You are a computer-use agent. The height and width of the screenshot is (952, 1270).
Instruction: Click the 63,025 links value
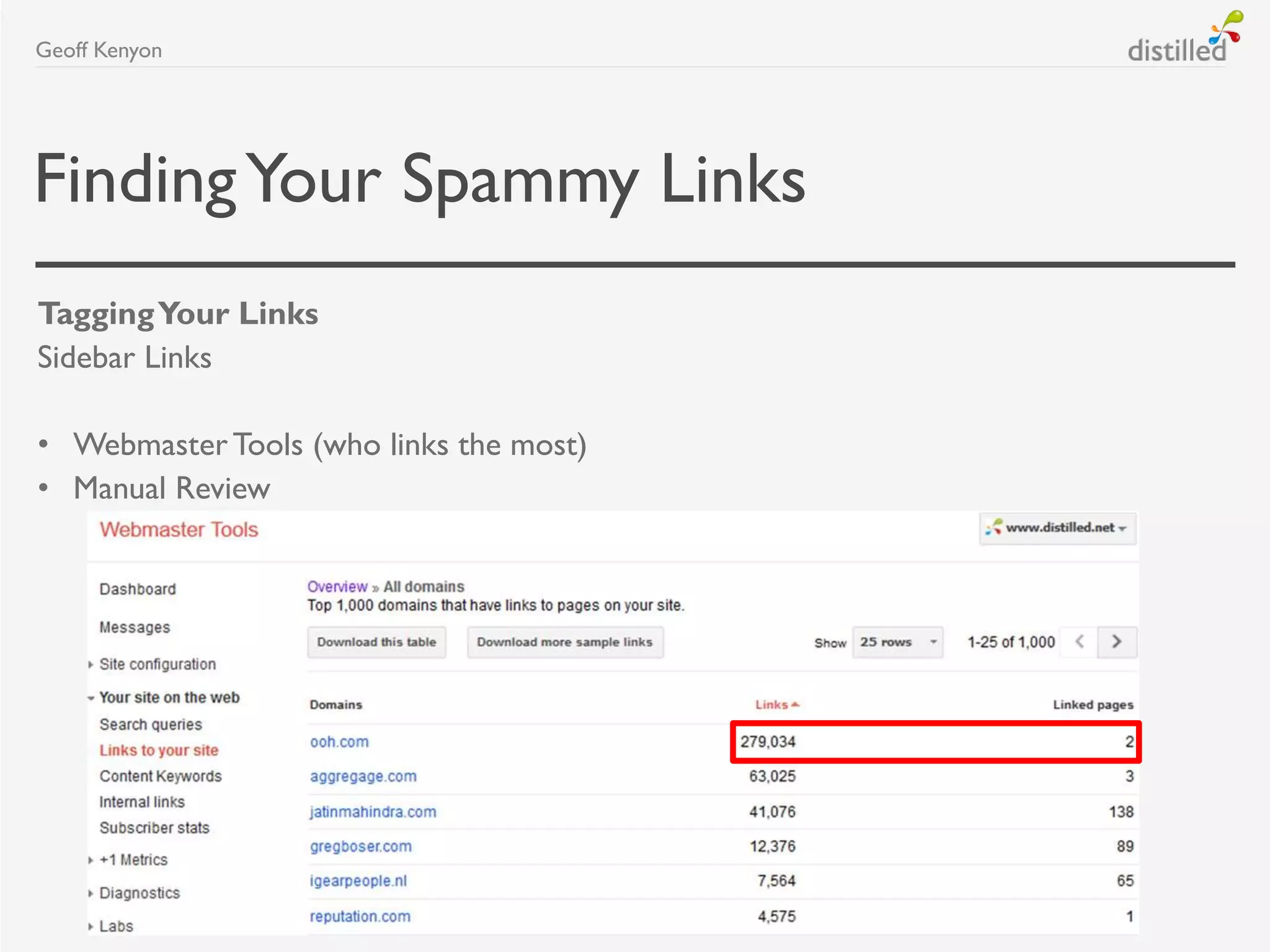click(x=772, y=777)
